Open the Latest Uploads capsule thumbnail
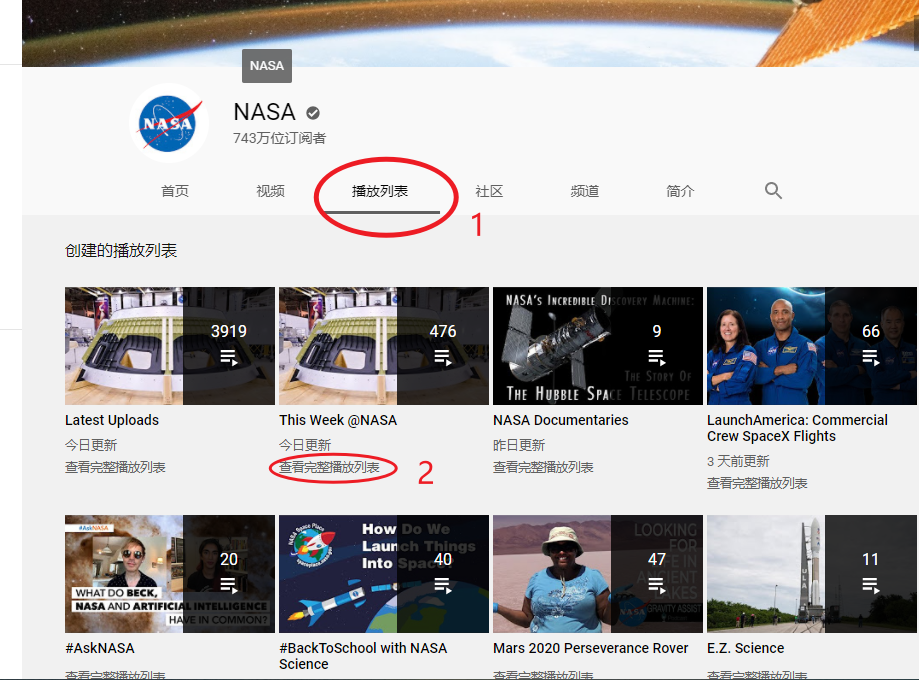 click(170, 346)
